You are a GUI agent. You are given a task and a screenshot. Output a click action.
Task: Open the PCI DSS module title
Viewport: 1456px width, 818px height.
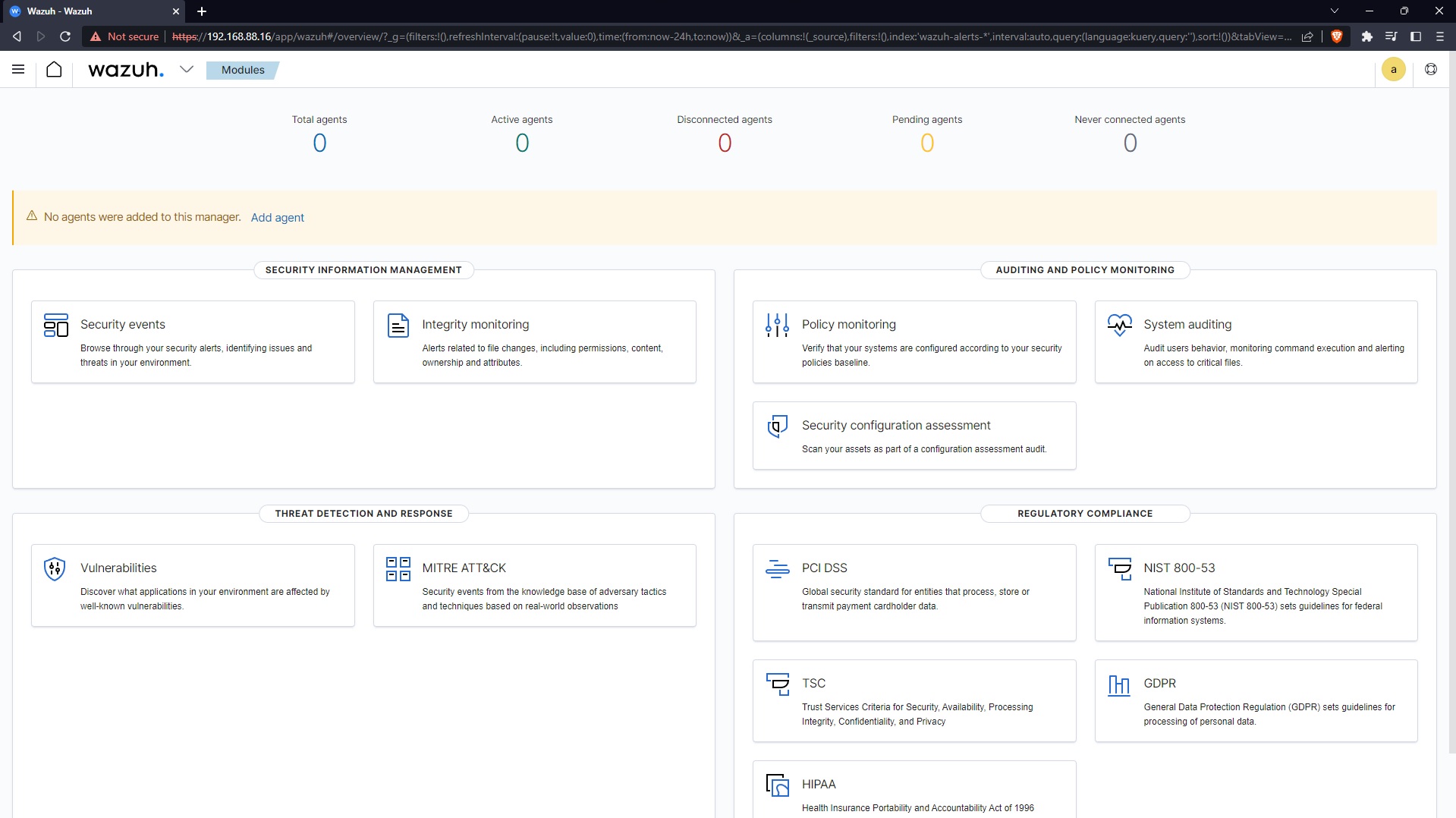click(x=824, y=568)
